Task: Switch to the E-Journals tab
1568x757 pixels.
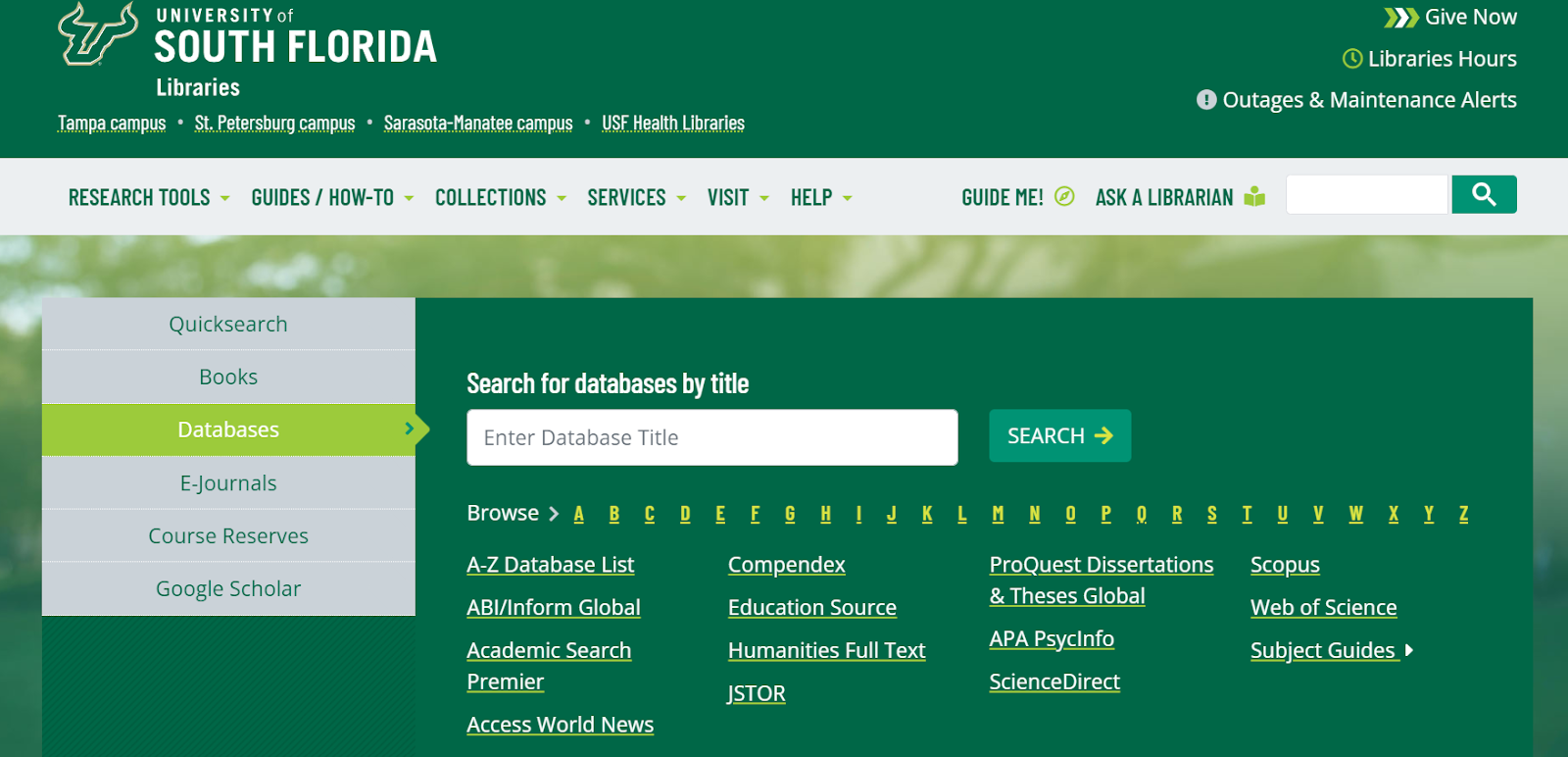Action: pyautogui.click(x=228, y=482)
